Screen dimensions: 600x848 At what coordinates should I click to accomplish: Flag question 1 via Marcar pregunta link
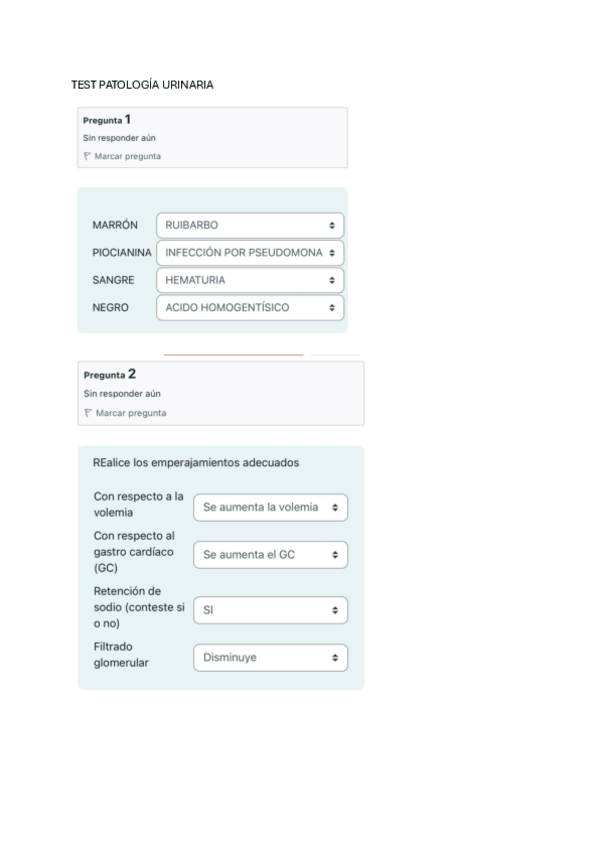(x=127, y=156)
